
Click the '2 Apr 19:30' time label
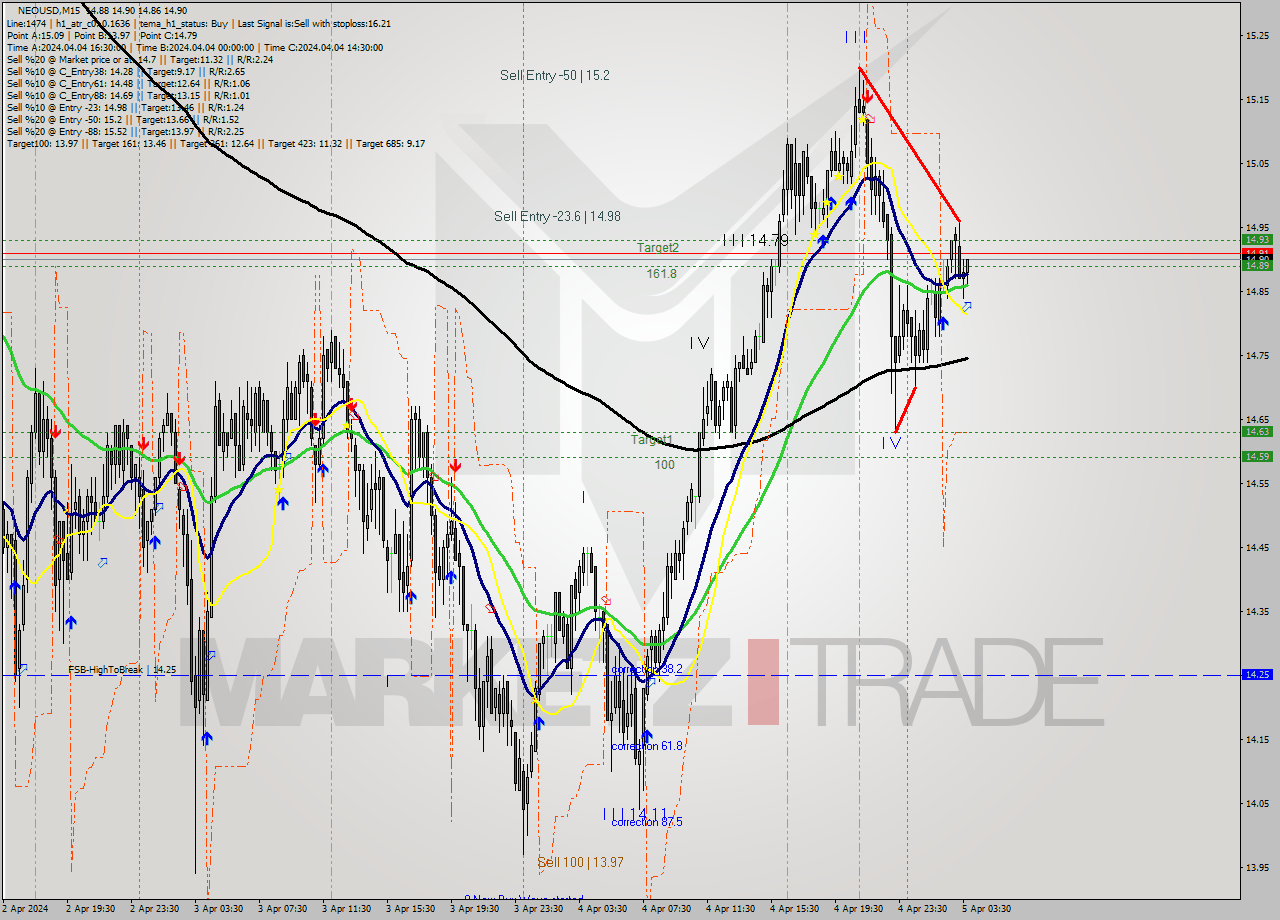(x=90, y=909)
